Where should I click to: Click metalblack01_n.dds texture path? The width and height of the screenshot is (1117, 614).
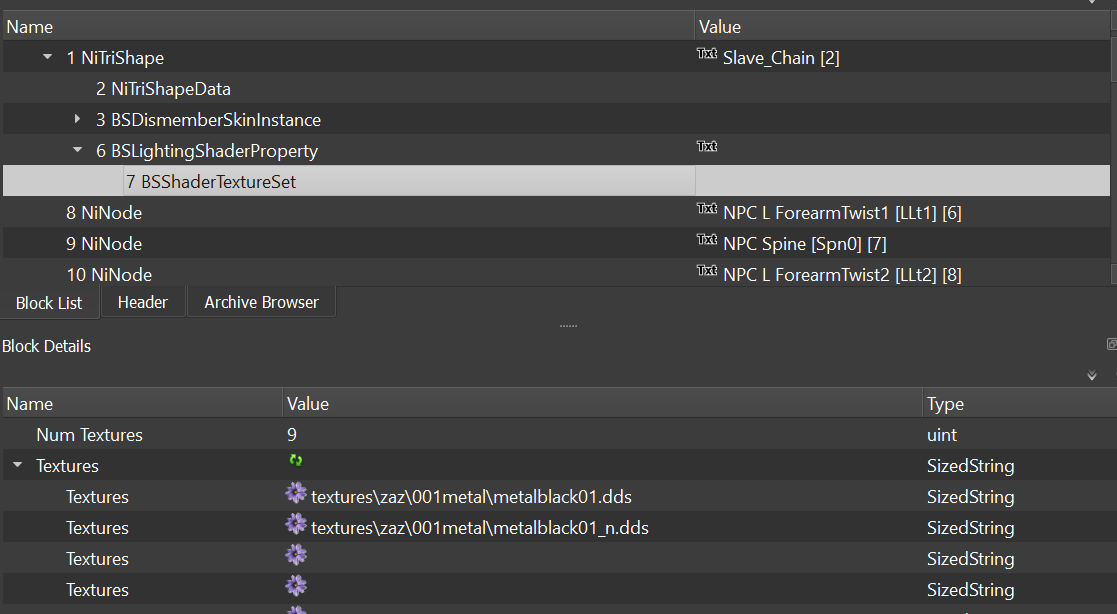click(x=479, y=528)
